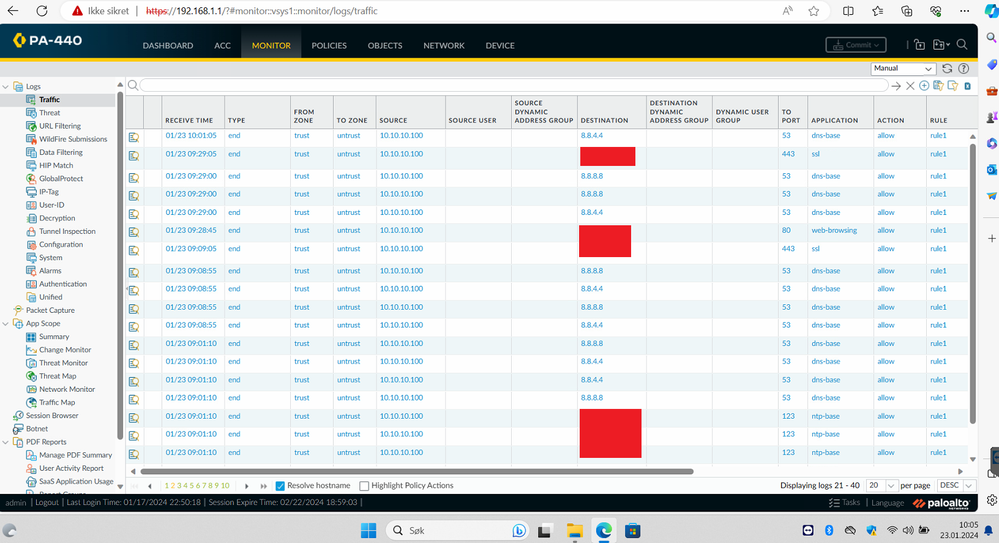Open the Manual refresh interval dropdown
The width and height of the screenshot is (999, 543).
point(903,69)
